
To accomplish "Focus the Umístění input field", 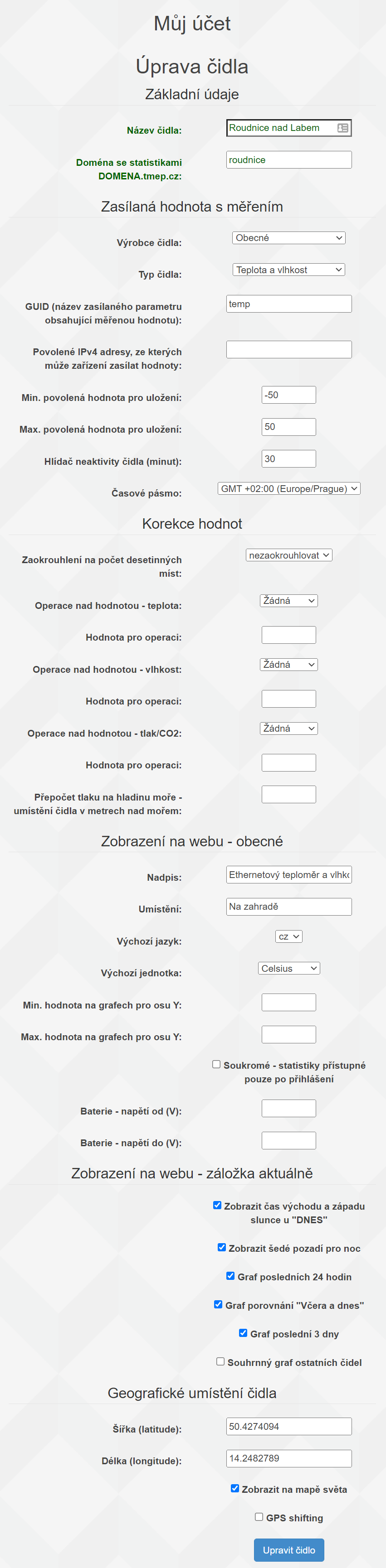I will click(x=289, y=907).
